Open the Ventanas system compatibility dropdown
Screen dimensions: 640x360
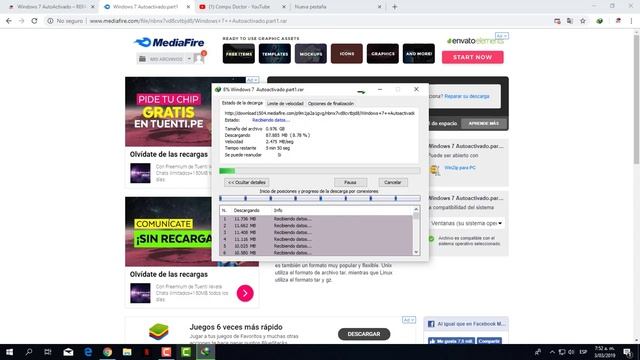tap(466, 223)
